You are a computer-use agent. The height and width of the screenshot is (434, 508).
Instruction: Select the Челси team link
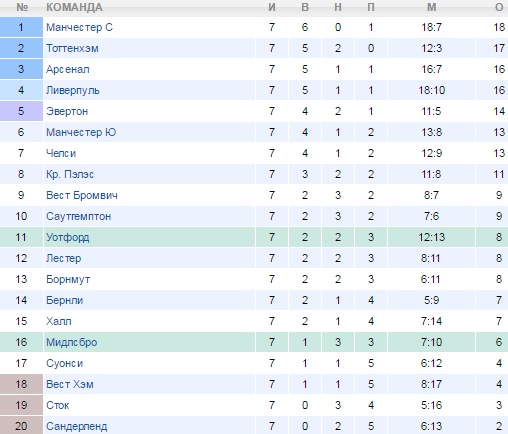[61, 153]
